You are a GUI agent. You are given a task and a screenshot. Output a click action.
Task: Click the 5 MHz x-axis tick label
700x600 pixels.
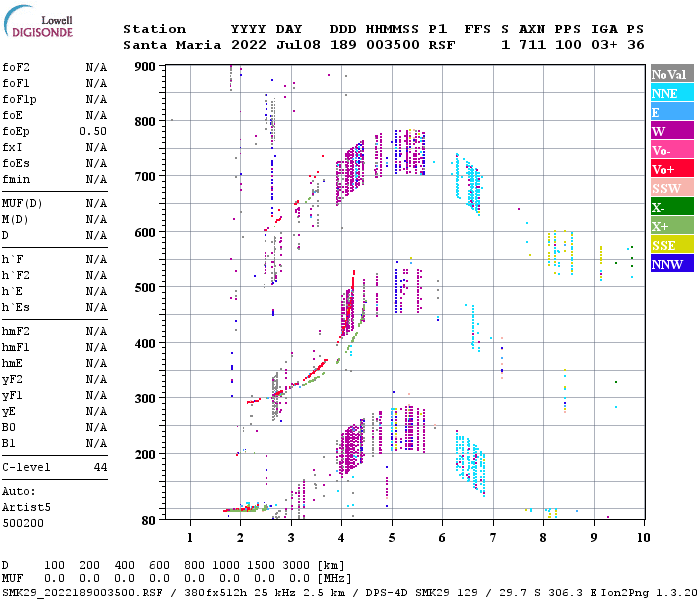click(392, 538)
